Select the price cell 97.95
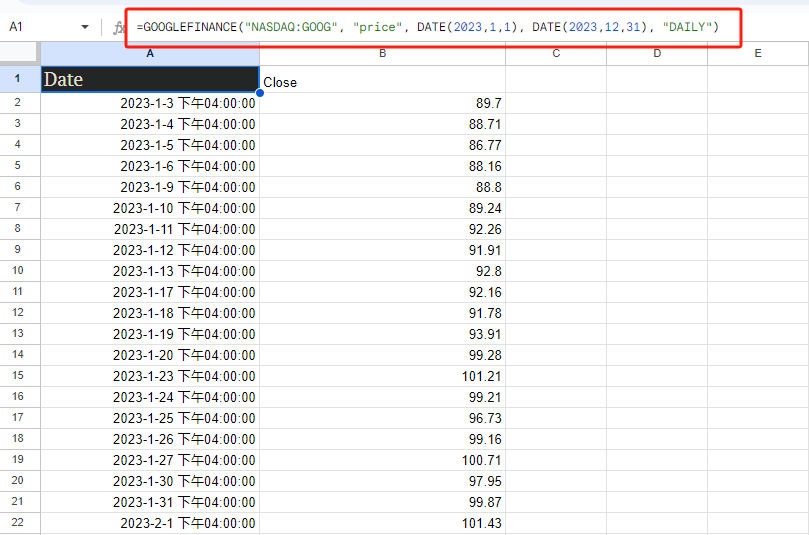Image resolution: width=809 pixels, height=535 pixels. pyautogui.click(x=382, y=481)
